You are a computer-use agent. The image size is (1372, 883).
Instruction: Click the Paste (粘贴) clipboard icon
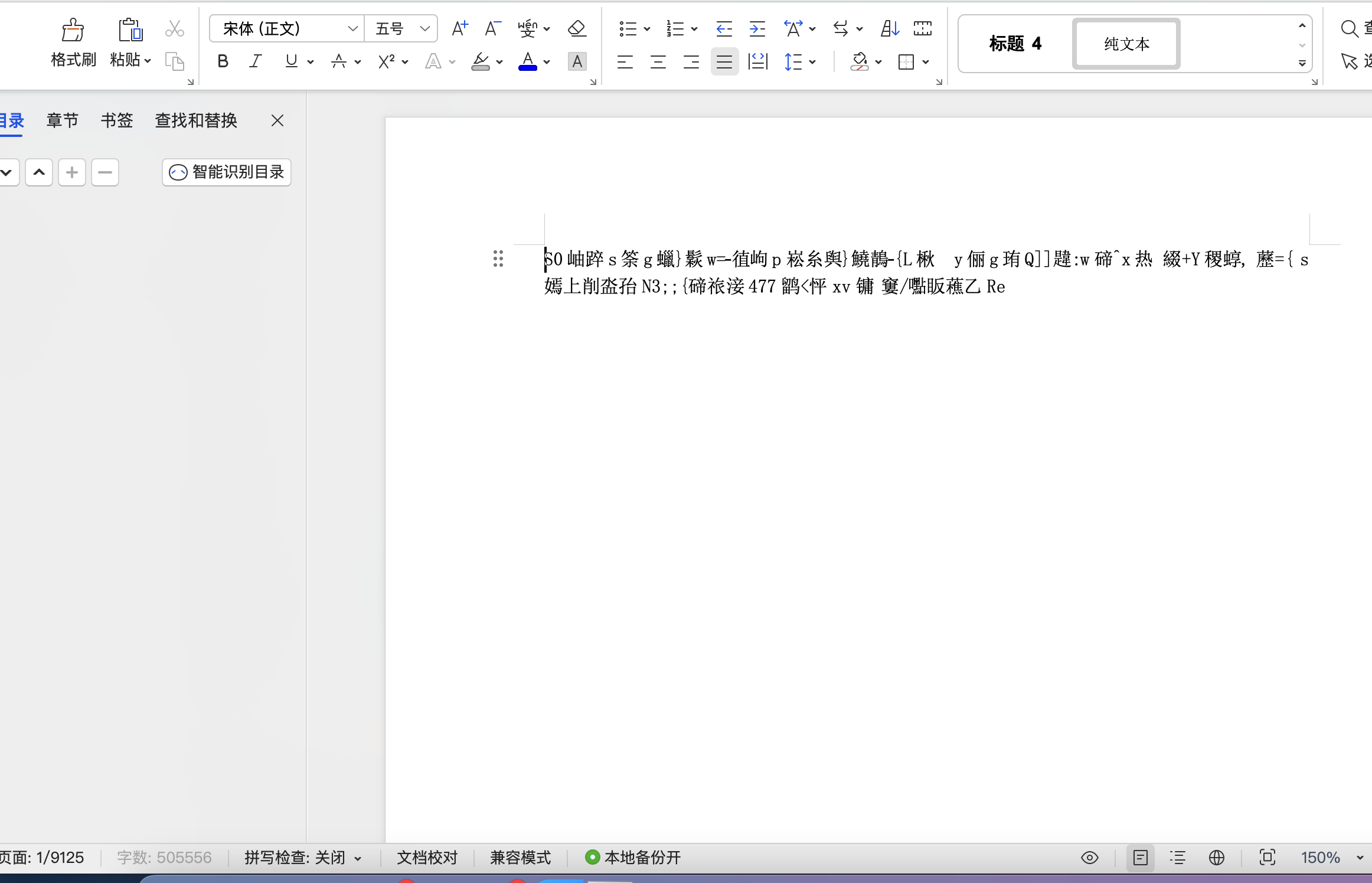[130, 30]
